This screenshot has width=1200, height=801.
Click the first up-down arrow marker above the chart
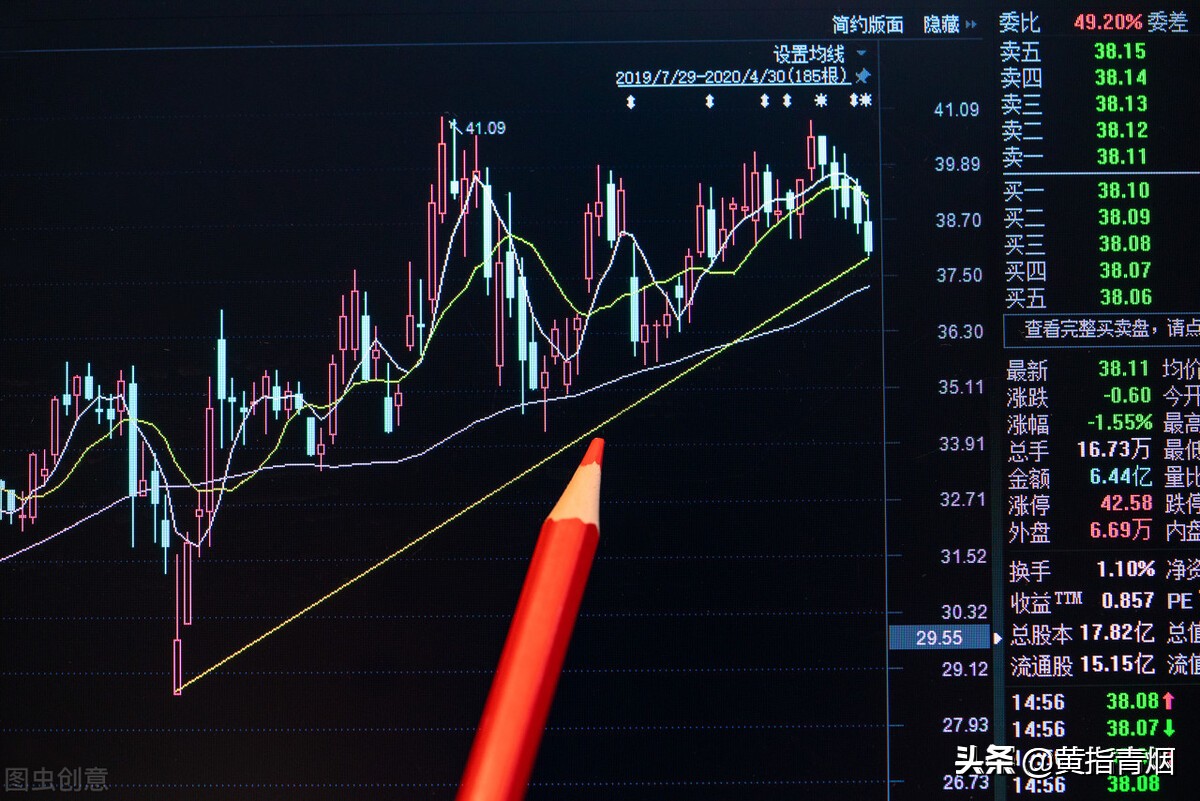pos(631,100)
